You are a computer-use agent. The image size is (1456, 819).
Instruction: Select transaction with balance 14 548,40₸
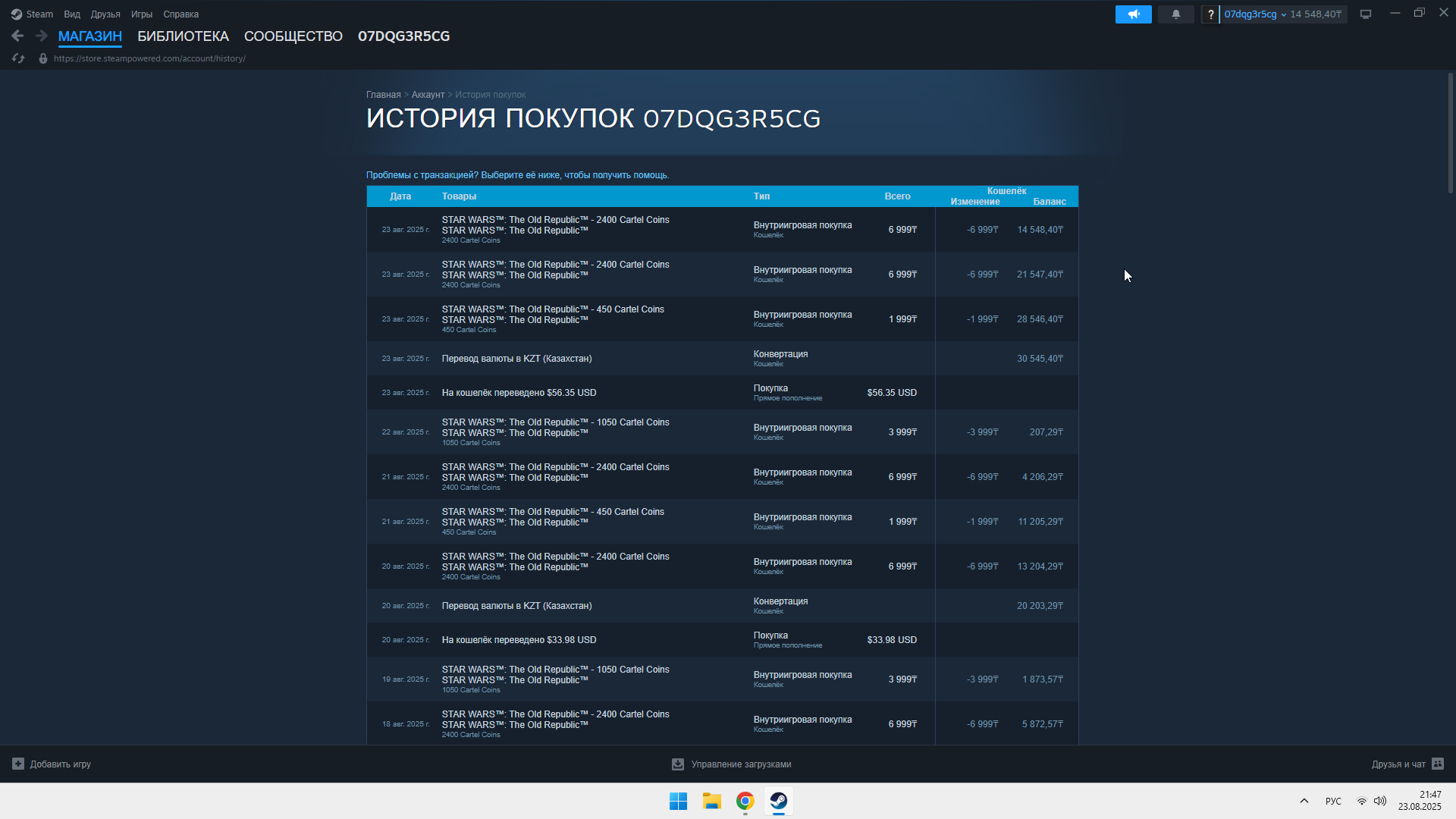coord(723,230)
